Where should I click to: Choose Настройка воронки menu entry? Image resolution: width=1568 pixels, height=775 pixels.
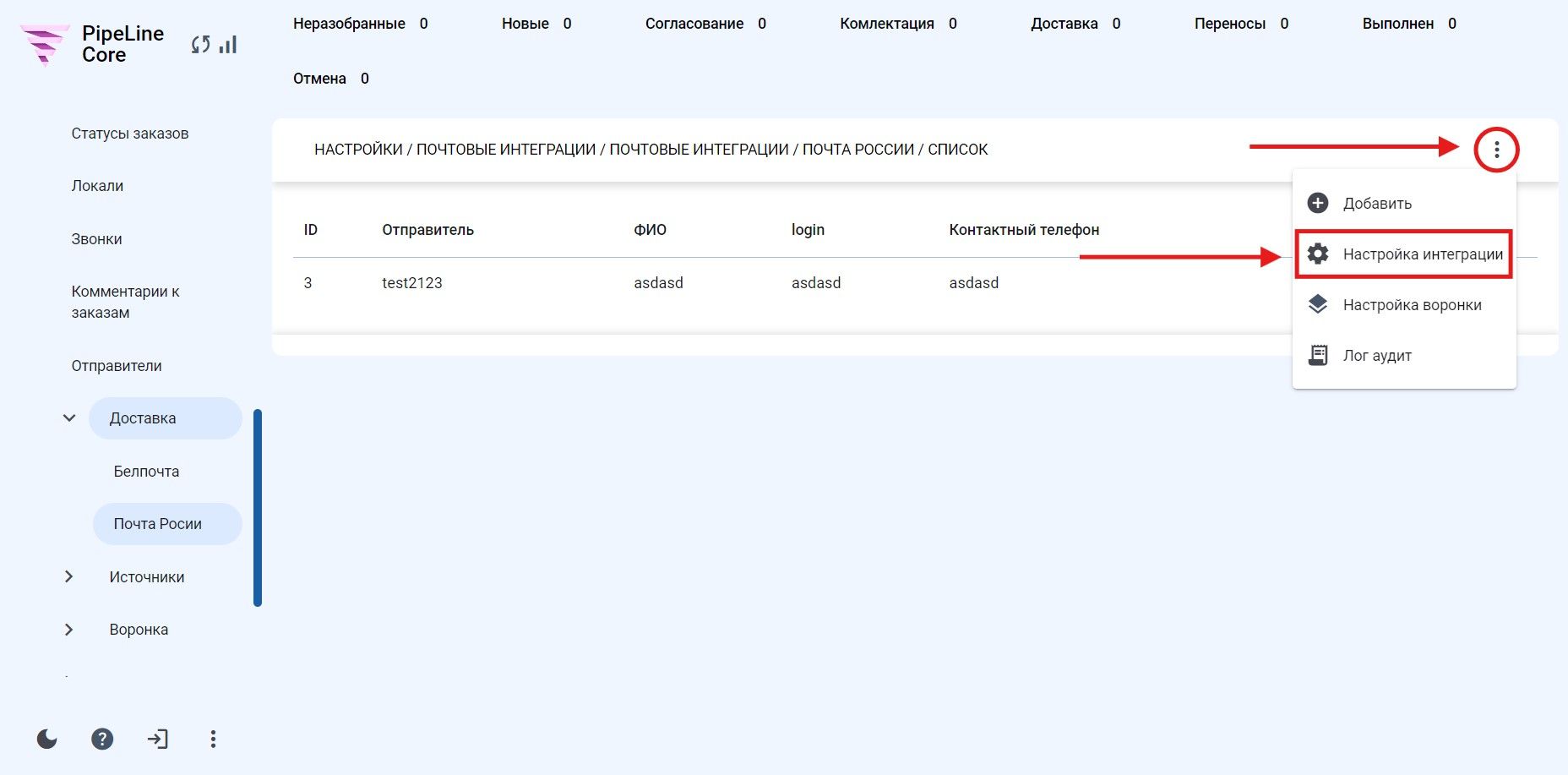click(x=1404, y=304)
